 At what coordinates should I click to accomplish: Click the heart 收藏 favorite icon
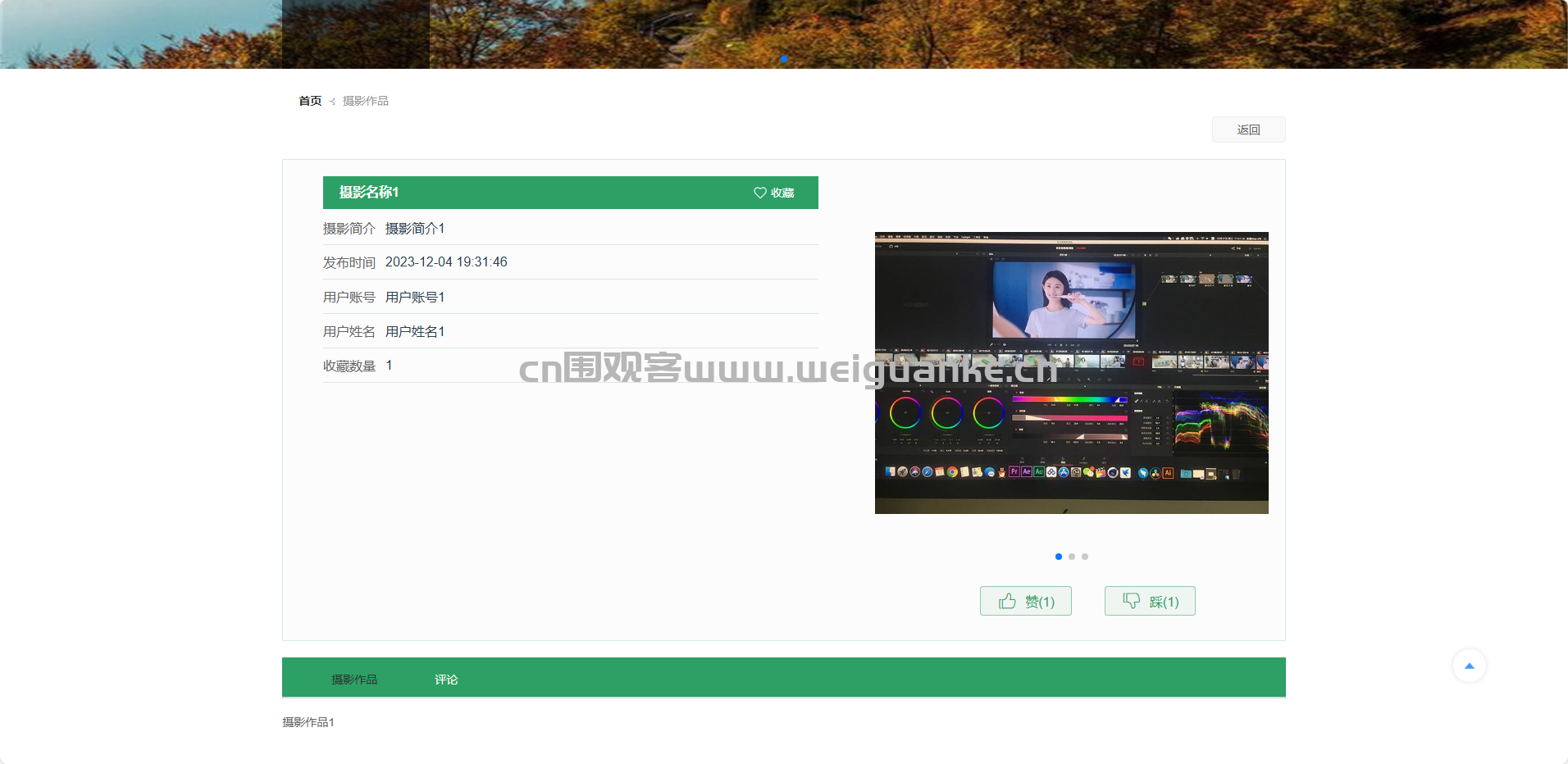[x=760, y=193]
